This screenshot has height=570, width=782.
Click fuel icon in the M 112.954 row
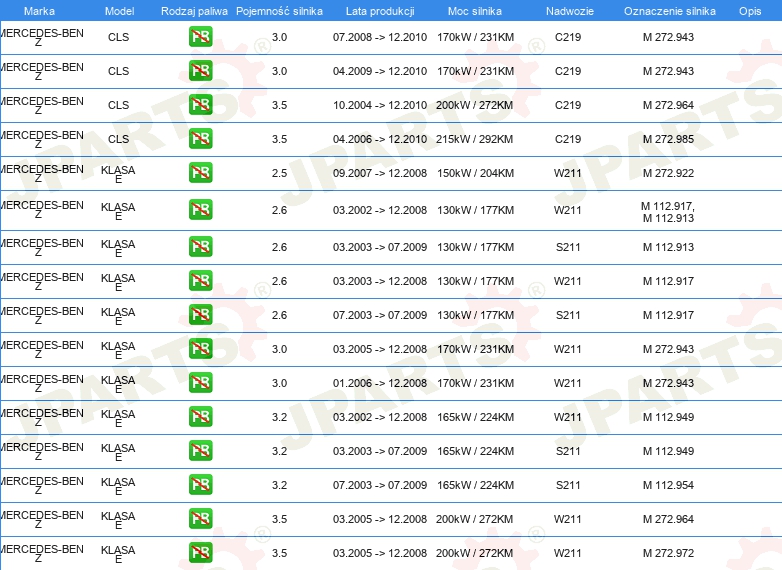pos(200,485)
